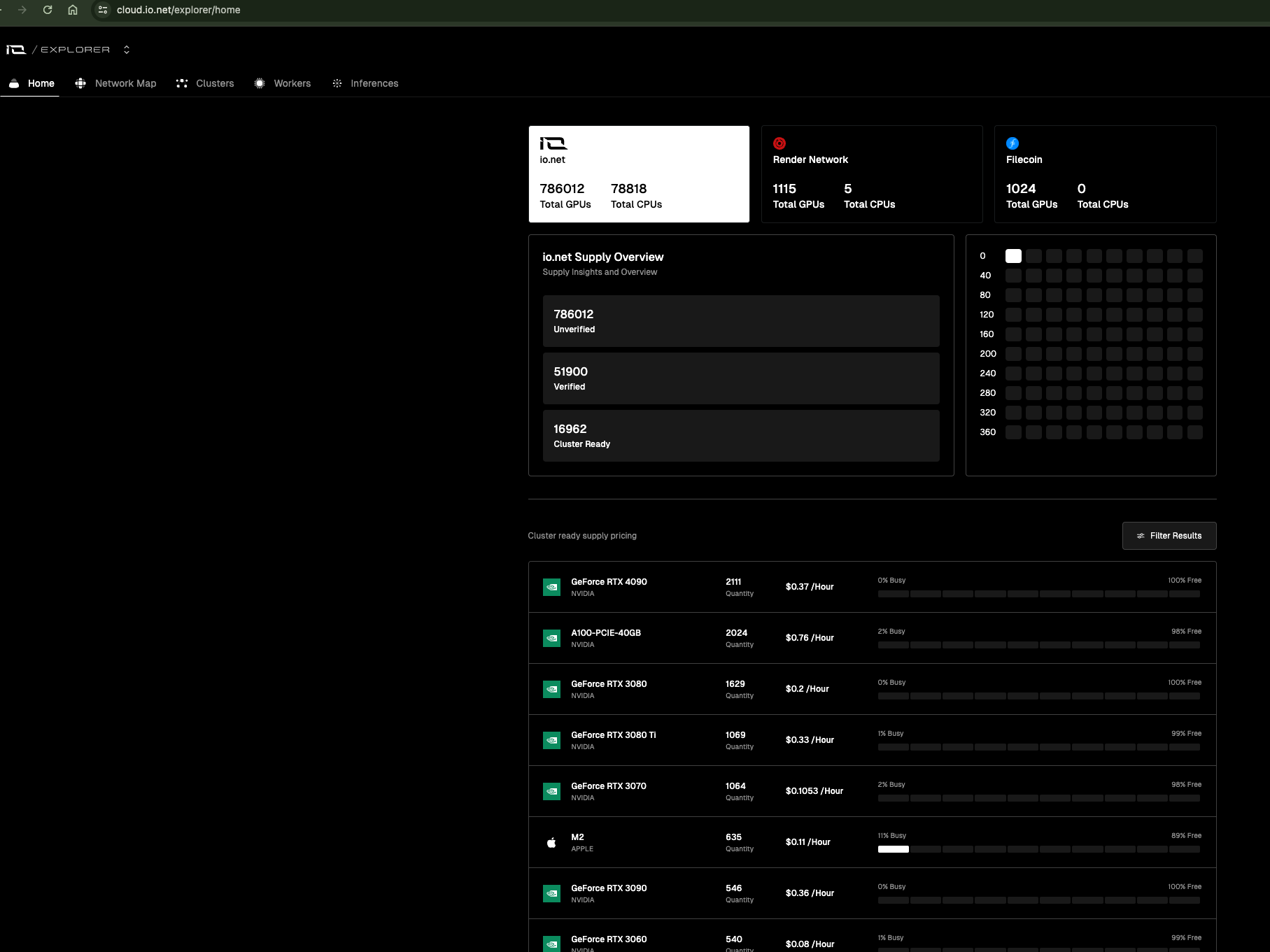Open the Filter Results button
Image resolution: width=1270 pixels, height=952 pixels.
tap(1169, 536)
